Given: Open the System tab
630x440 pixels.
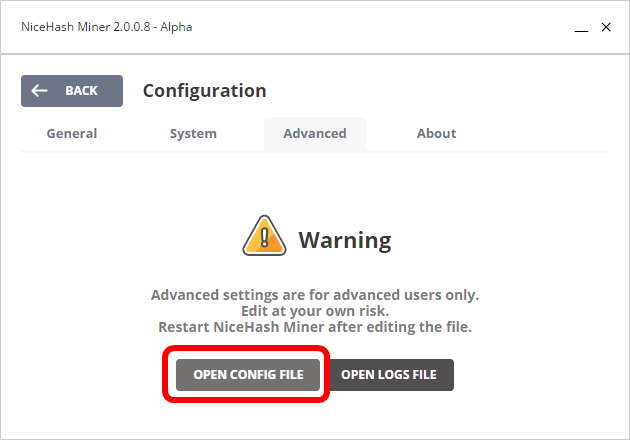Looking at the screenshot, I should pyautogui.click(x=193, y=133).
